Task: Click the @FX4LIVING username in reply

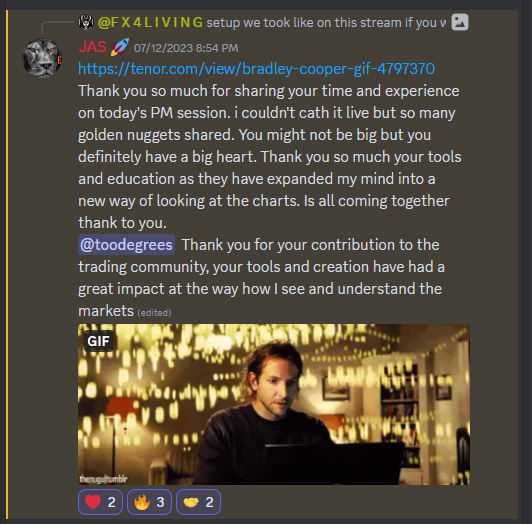Action: 150,23
